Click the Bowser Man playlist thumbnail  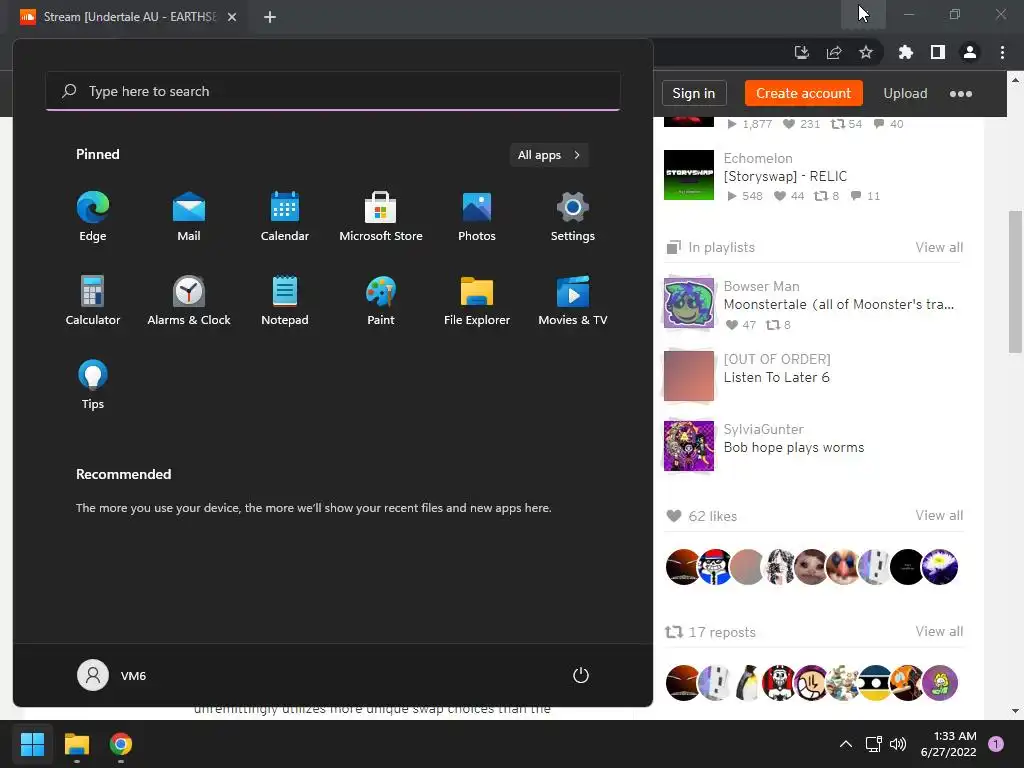click(689, 303)
